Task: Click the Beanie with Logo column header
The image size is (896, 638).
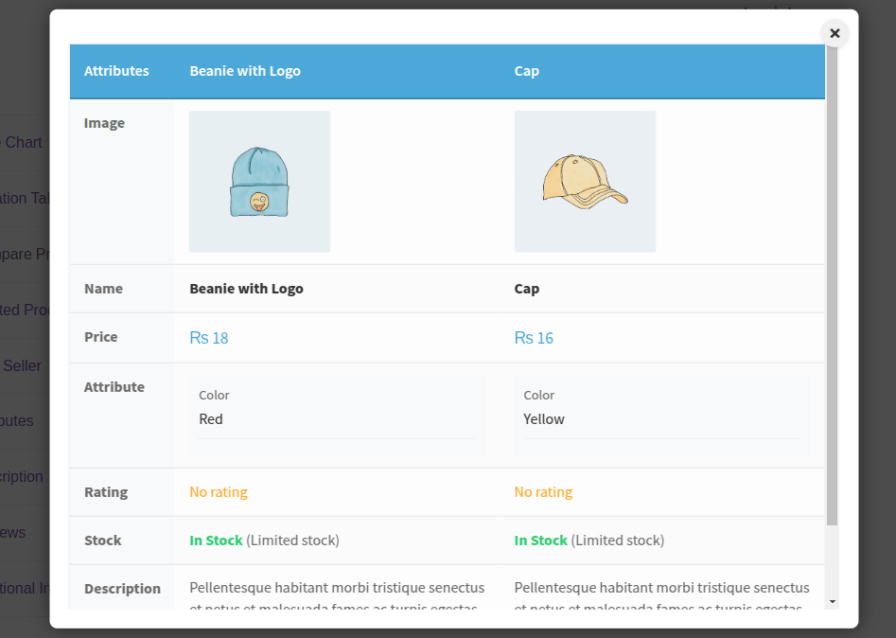Action: point(245,71)
